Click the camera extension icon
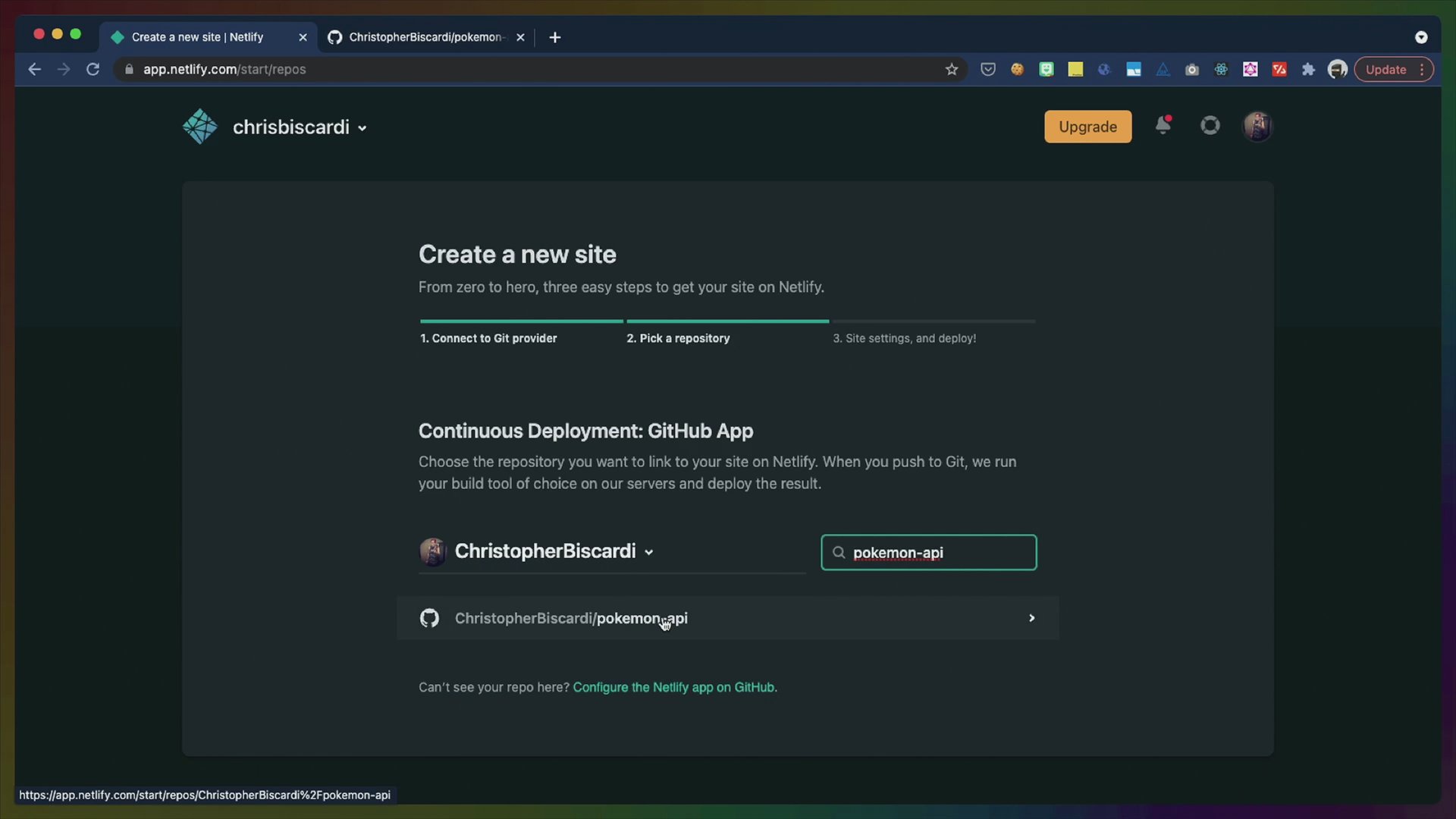 [1192, 69]
